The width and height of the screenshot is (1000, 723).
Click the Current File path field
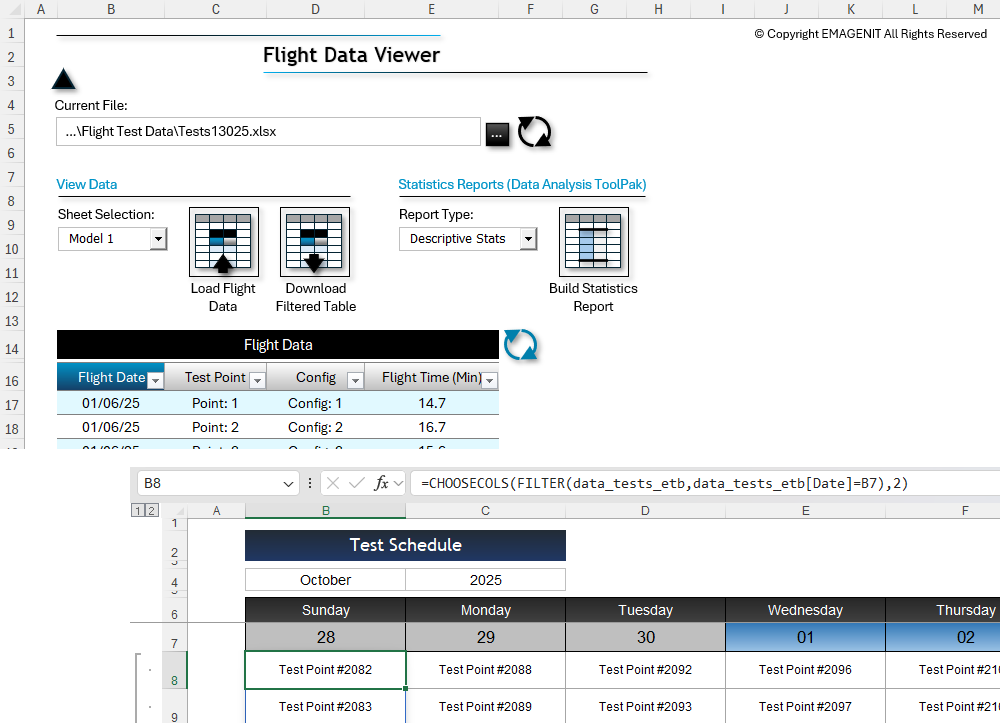[268, 132]
